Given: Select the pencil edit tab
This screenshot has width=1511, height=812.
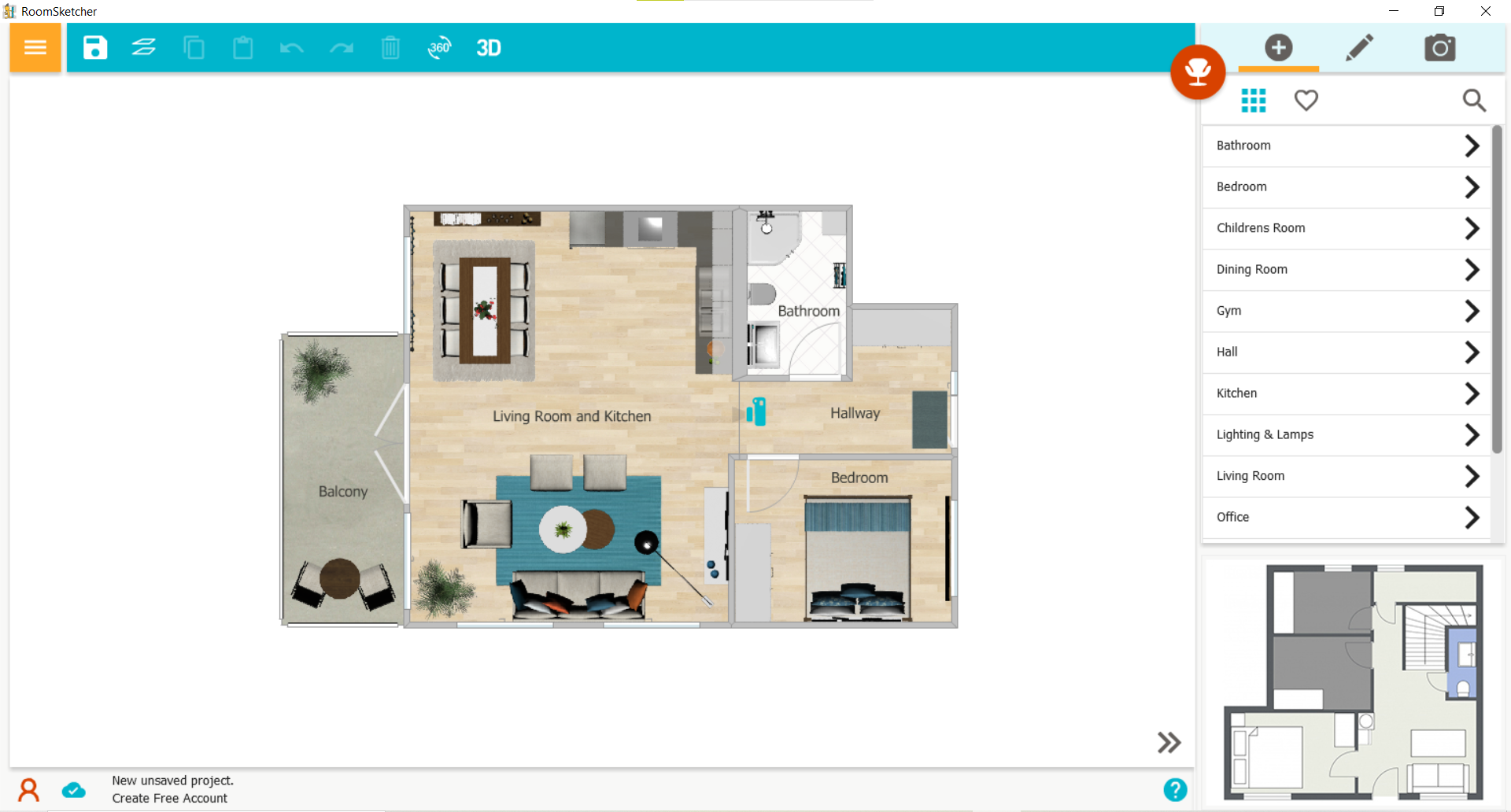Looking at the screenshot, I should click(x=1359, y=48).
